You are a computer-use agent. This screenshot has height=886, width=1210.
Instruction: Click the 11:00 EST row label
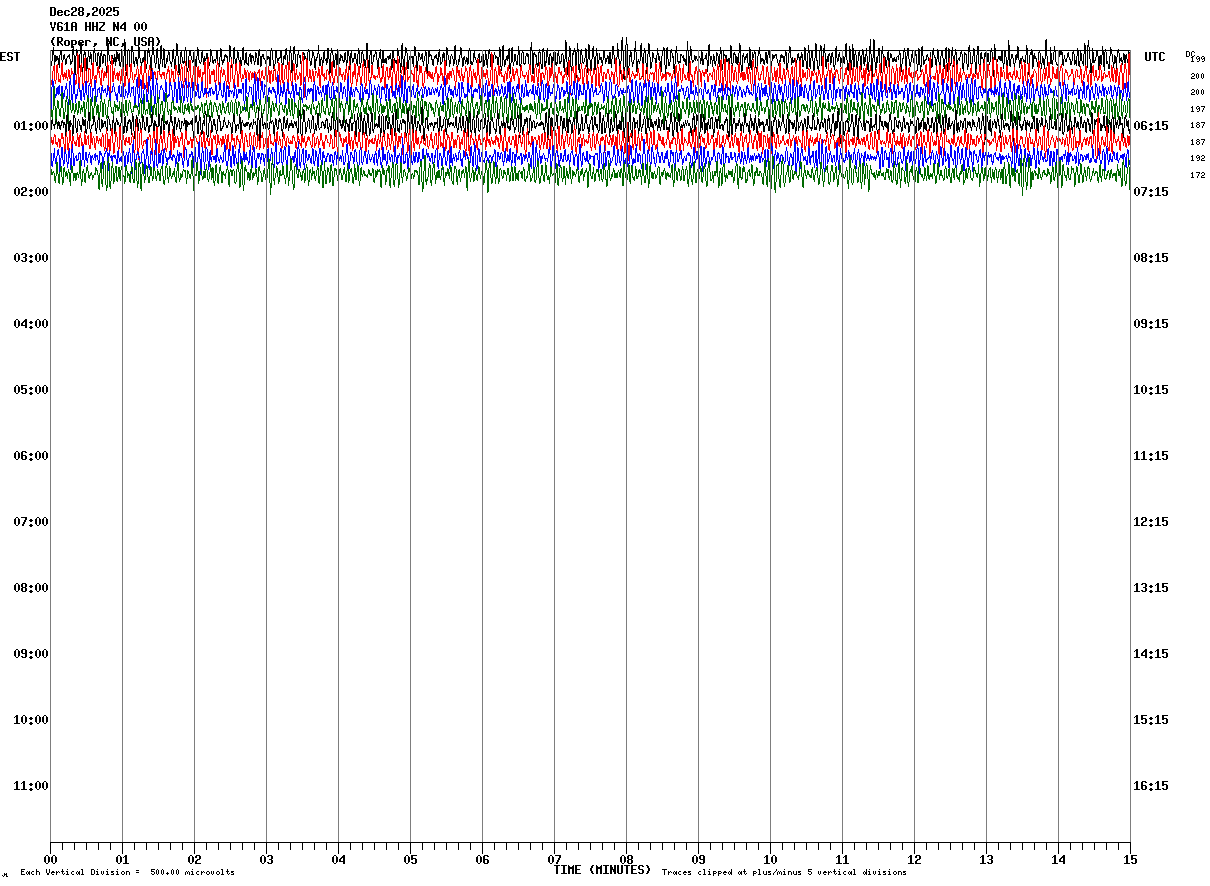click(x=31, y=786)
